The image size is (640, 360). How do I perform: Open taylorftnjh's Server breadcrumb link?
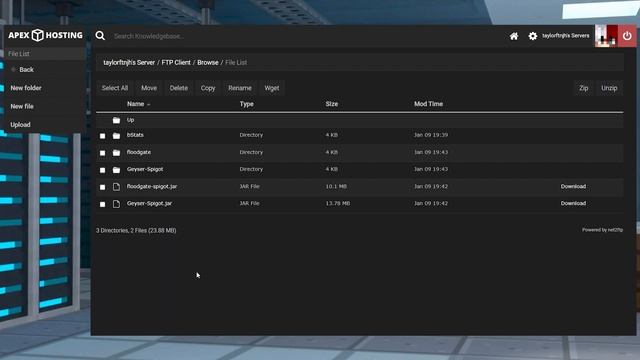129,63
